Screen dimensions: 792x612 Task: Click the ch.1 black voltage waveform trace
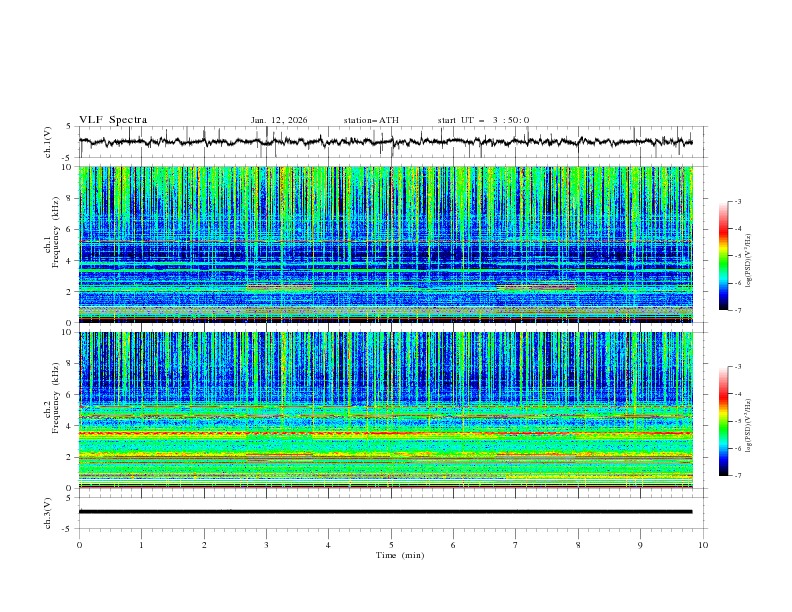pyautogui.click(x=385, y=142)
